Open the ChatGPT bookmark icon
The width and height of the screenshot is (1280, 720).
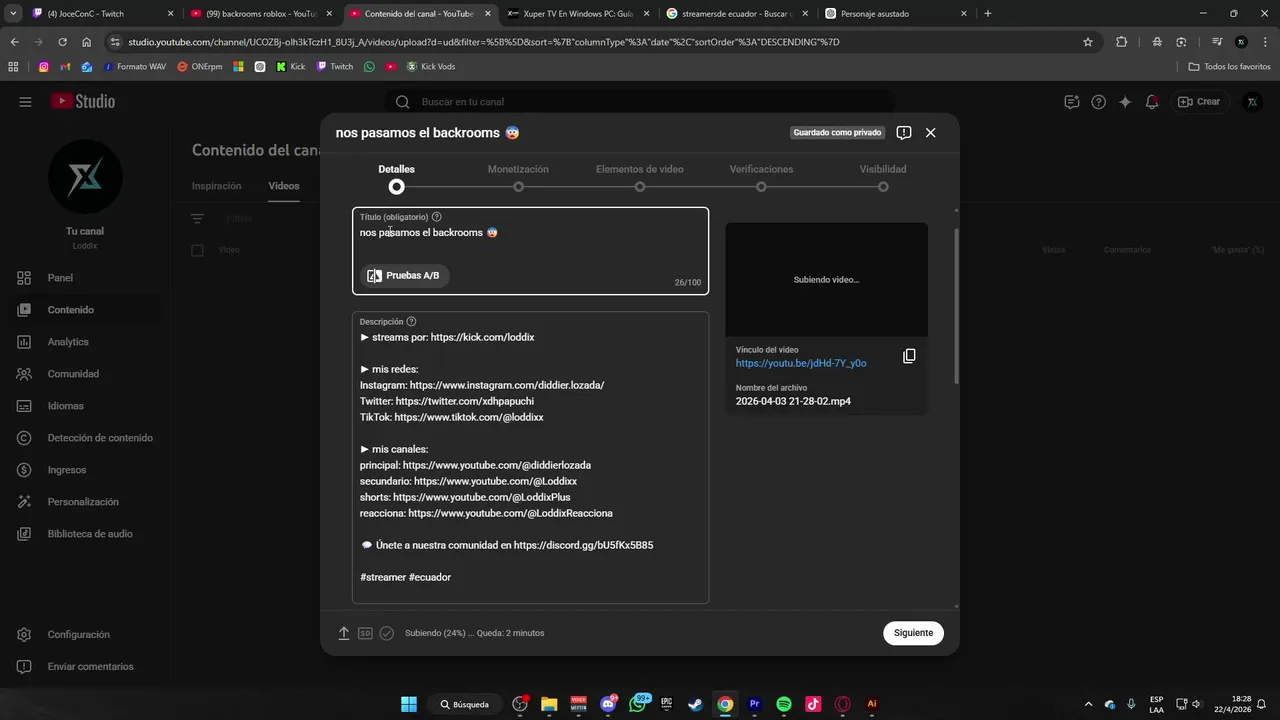coord(260,67)
